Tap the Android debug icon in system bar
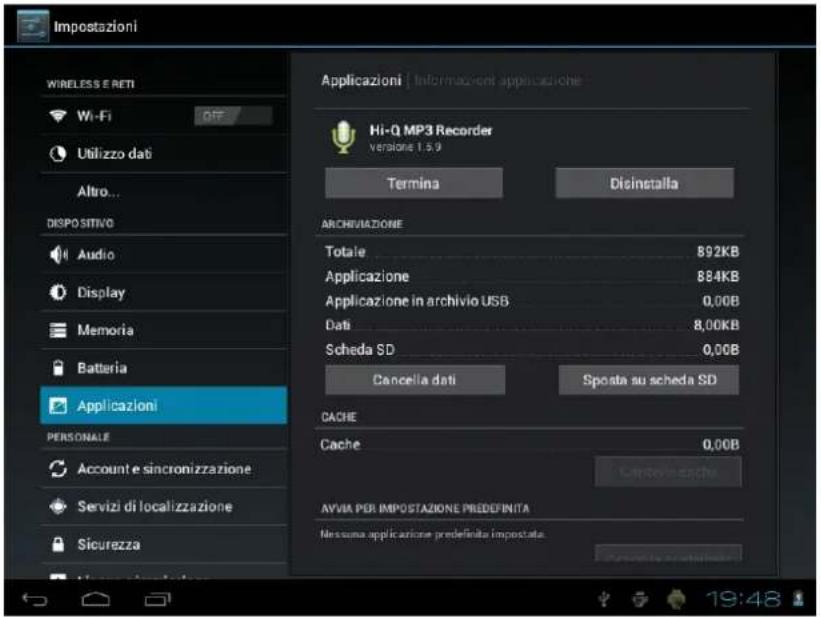The width and height of the screenshot is (821, 617). pos(639,599)
